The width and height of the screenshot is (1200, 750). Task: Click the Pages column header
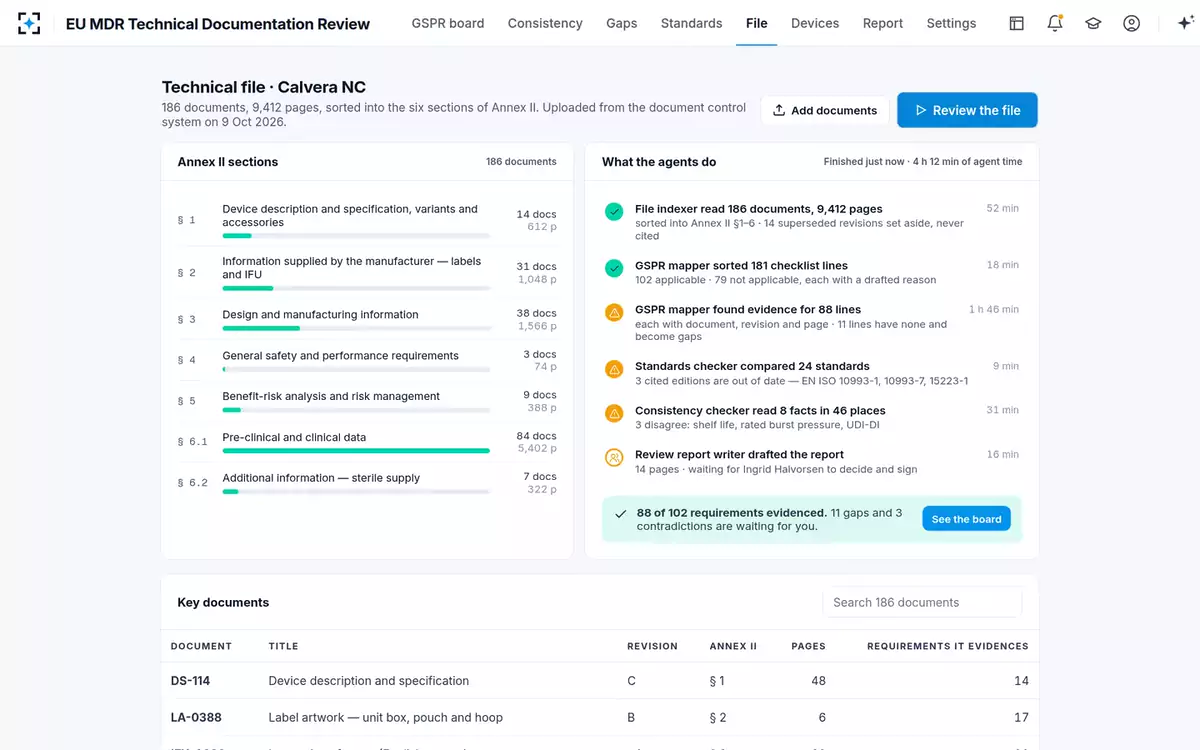(808, 646)
